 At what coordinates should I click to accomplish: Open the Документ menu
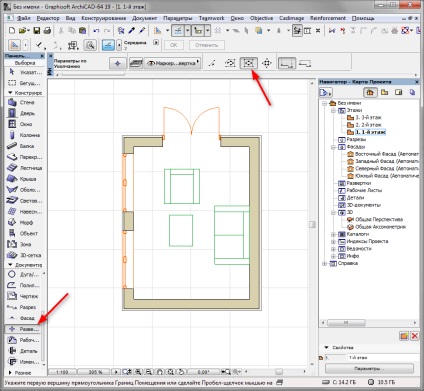pos(144,18)
